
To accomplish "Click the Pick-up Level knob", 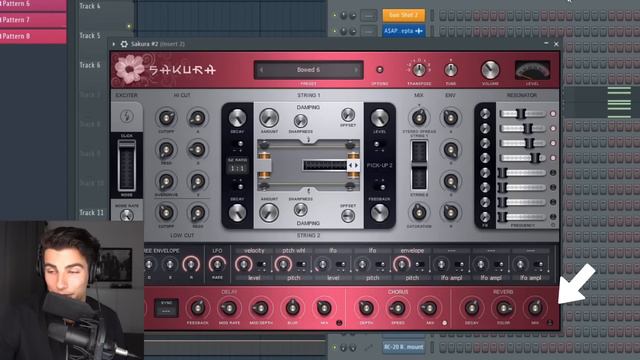I will 379,118.
